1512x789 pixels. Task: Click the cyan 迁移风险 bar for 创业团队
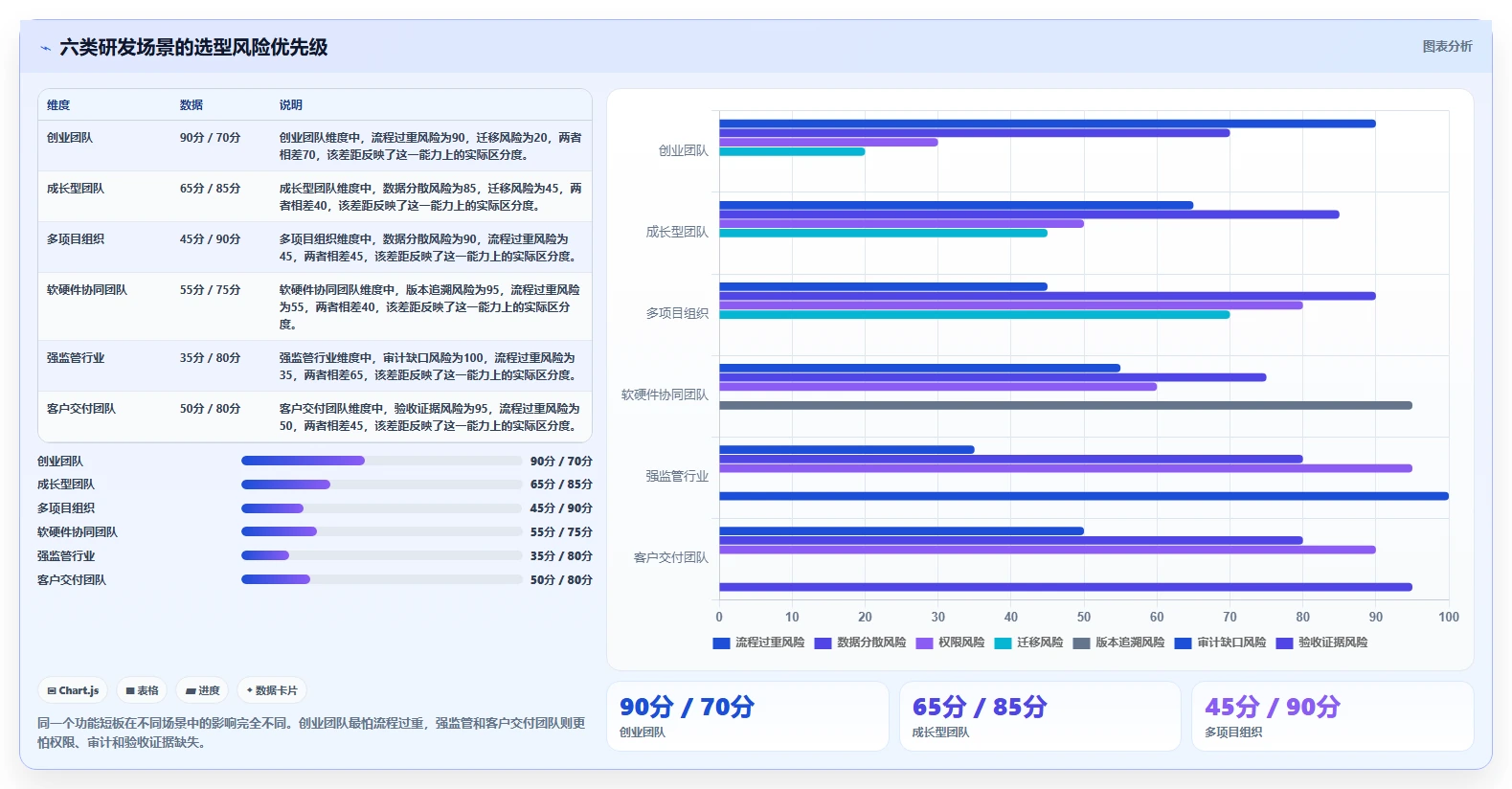pos(792,151)
